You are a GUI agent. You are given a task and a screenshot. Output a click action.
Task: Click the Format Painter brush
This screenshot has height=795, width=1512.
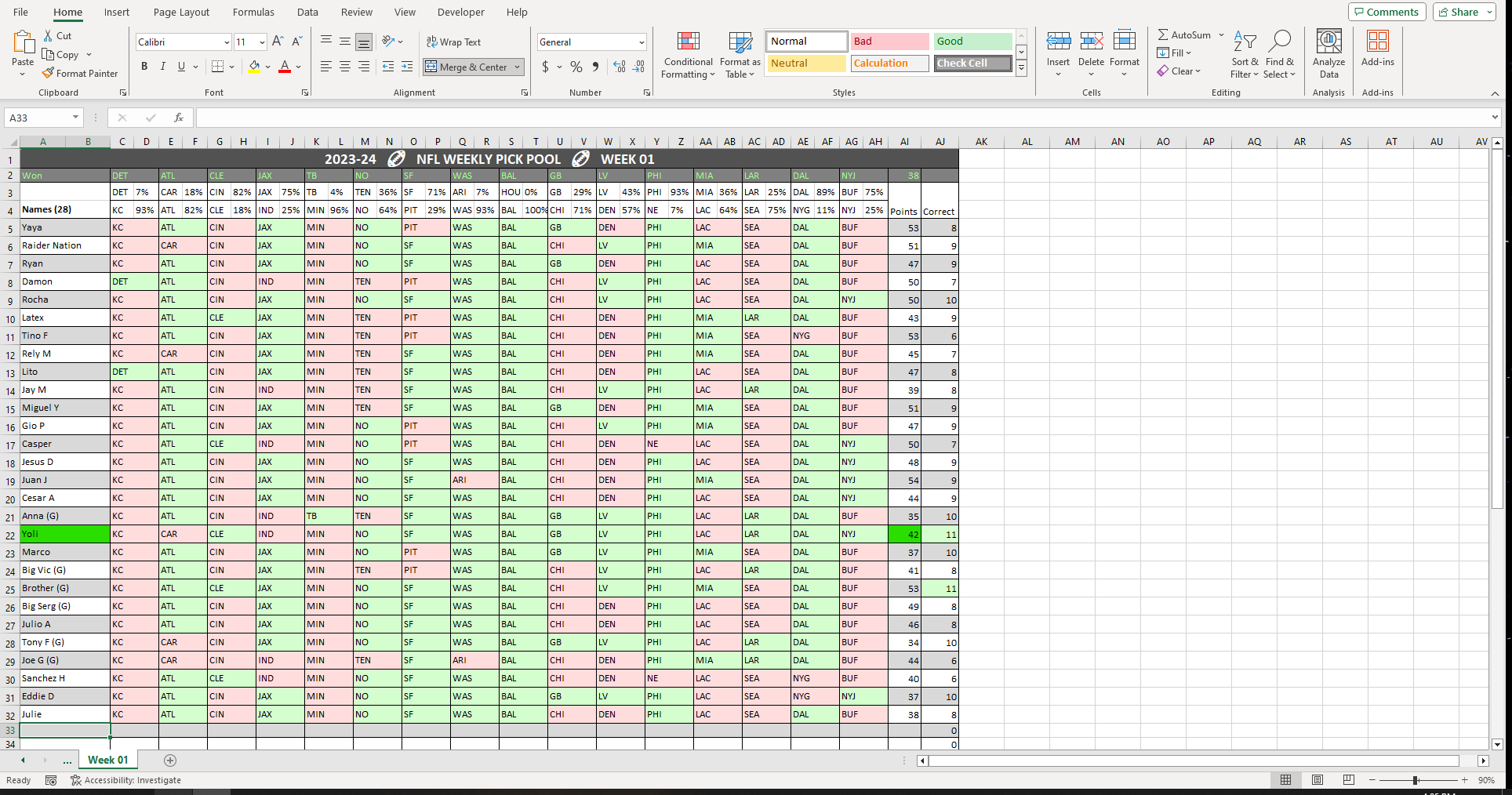click(48, 73)
